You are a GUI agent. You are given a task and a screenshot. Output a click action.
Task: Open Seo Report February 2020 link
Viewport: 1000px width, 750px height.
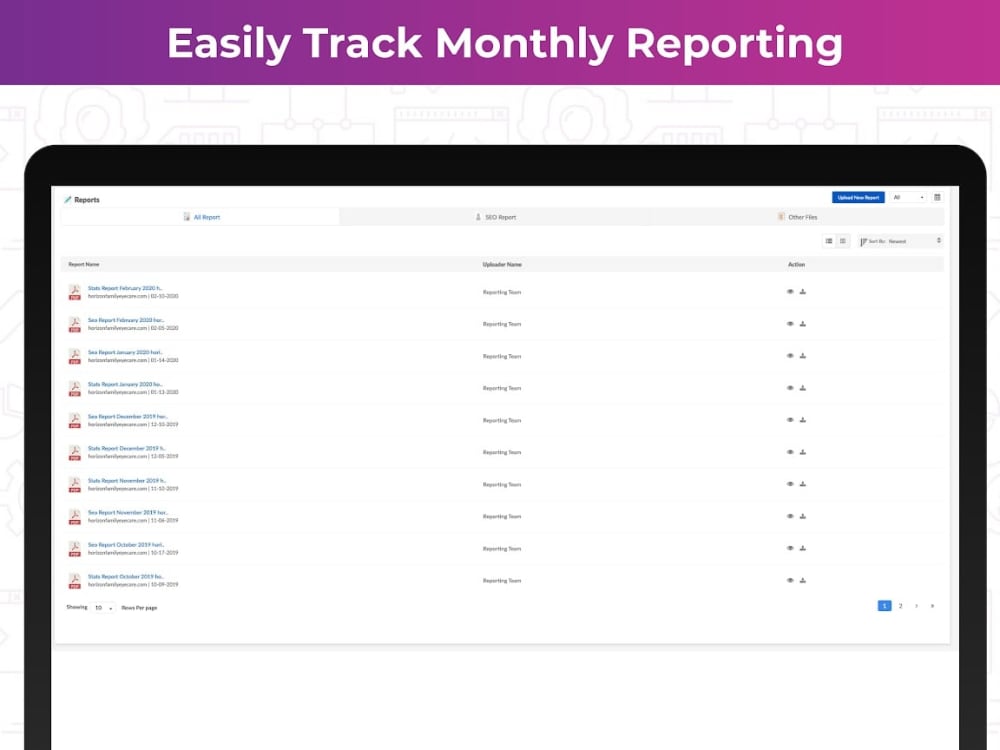126,320
